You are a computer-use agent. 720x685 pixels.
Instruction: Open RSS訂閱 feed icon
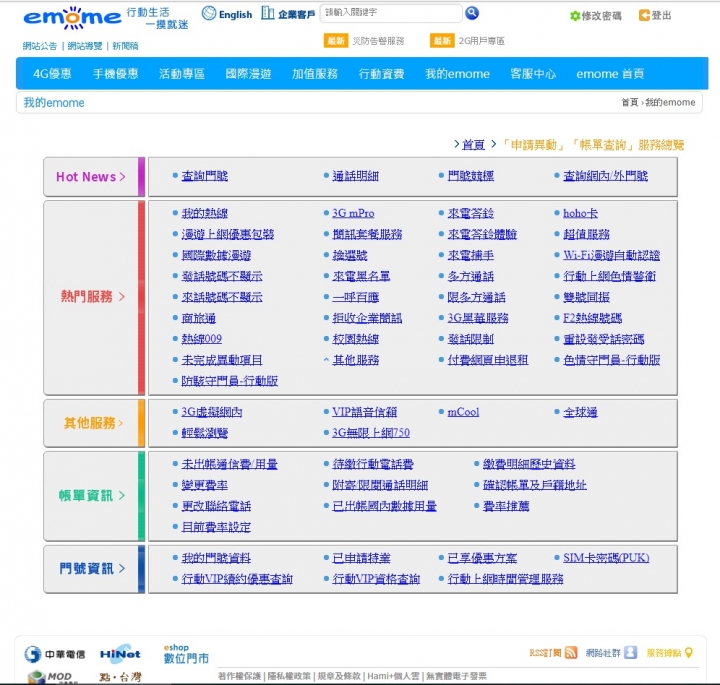[571, 652]
